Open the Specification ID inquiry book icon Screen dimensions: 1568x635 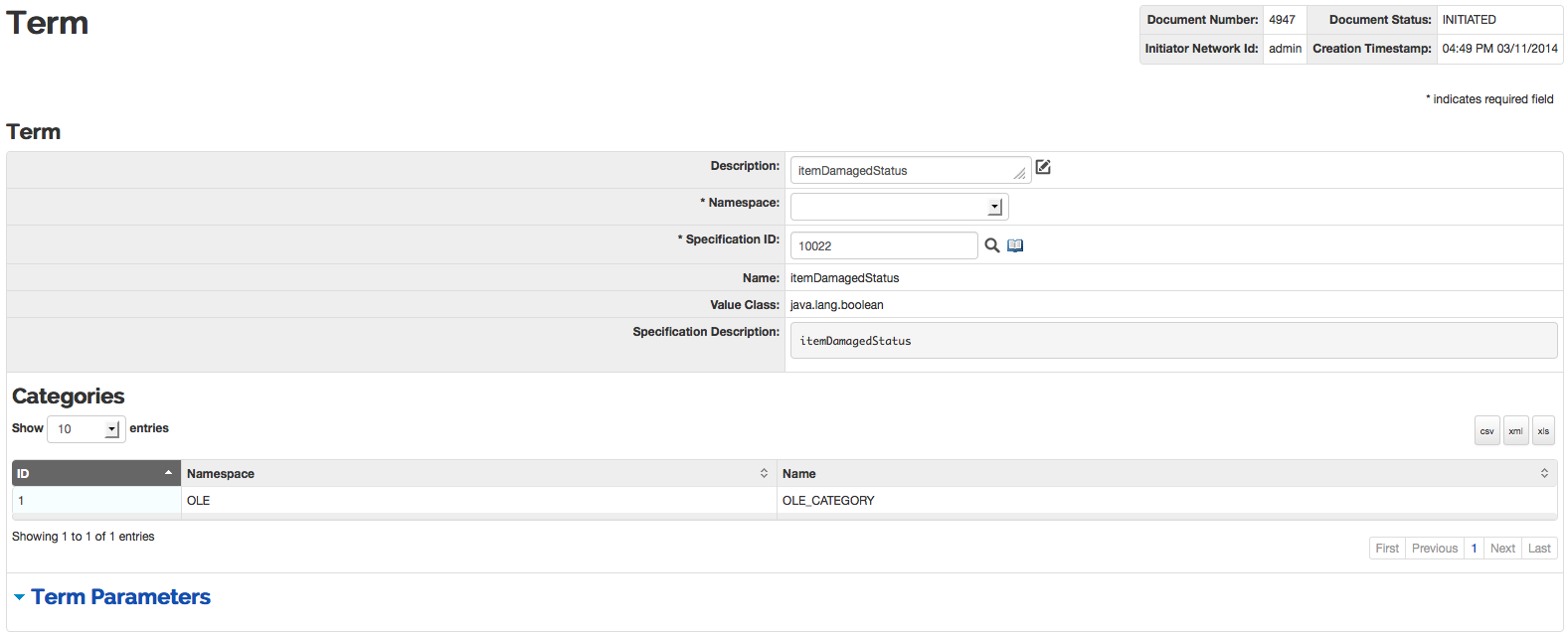(x=1015, y=245)
